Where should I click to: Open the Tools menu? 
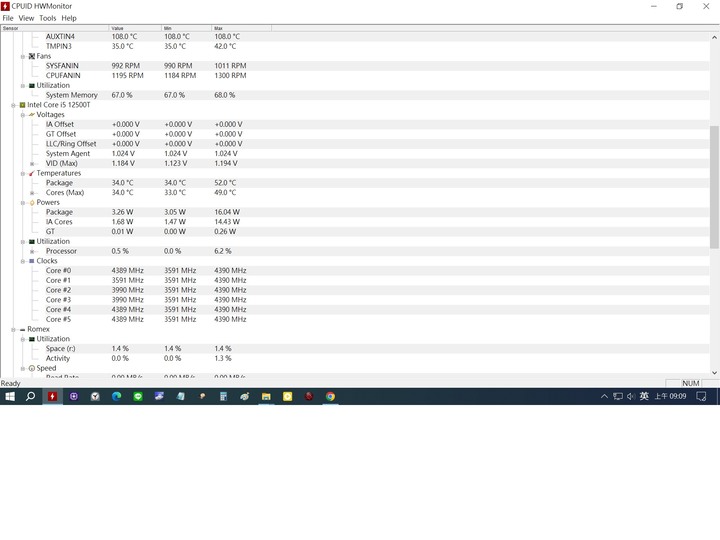(x=47, y=18)
